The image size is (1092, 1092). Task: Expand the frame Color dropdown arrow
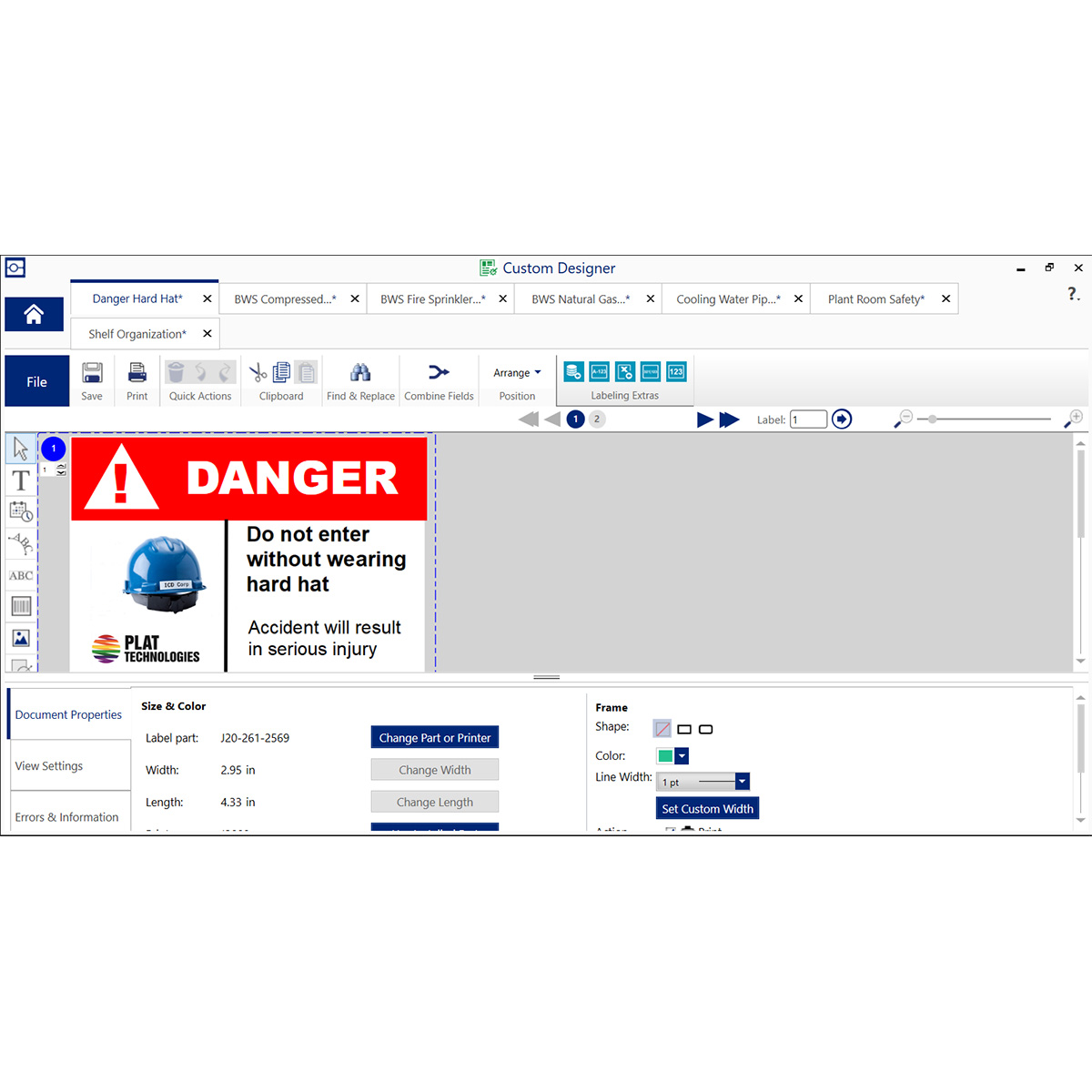pyautogui.click(x=682, y=756)
